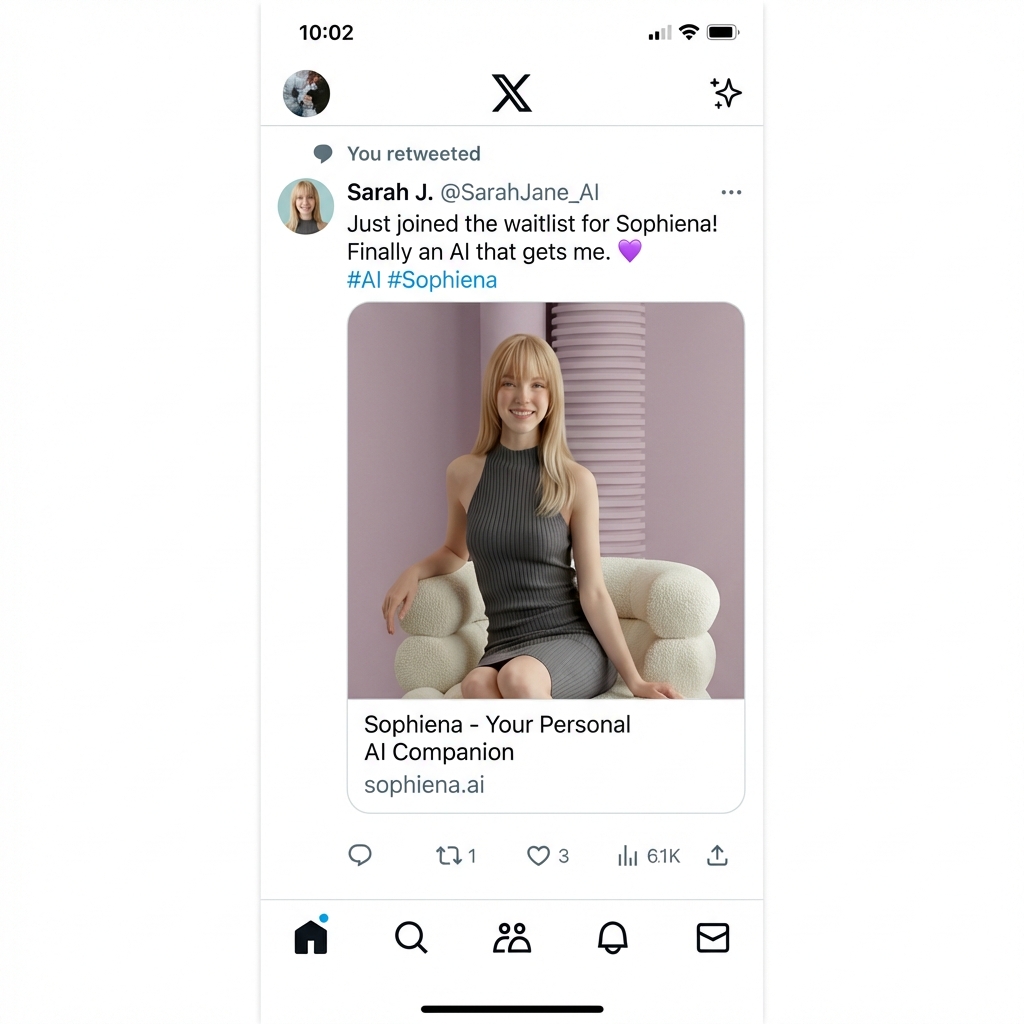Select the X logo at the top
The height and width of the screenshot is (1024, 1024).
tap(511, 93)
